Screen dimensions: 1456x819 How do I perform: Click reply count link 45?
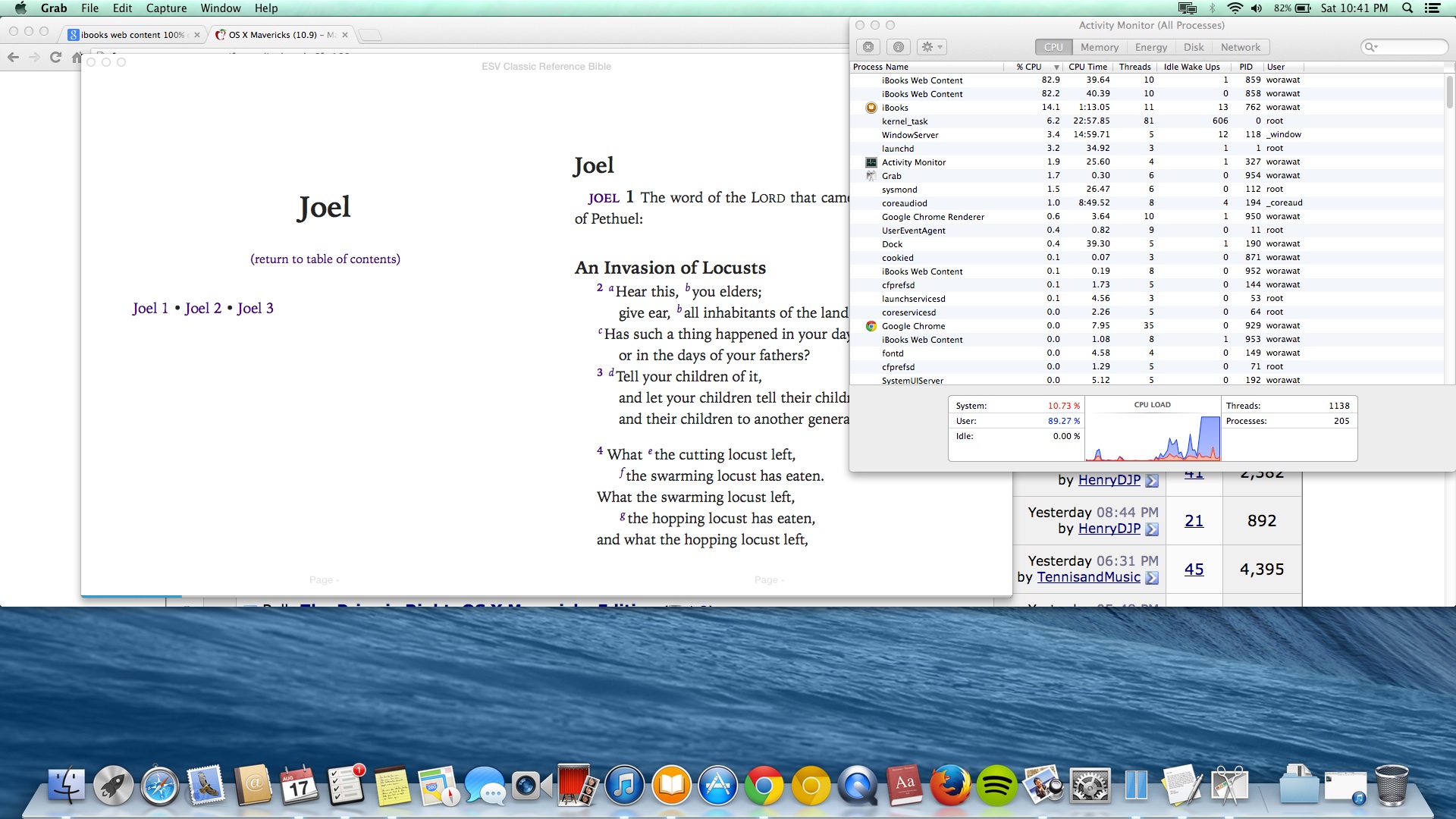click(x=1194, y=569)
